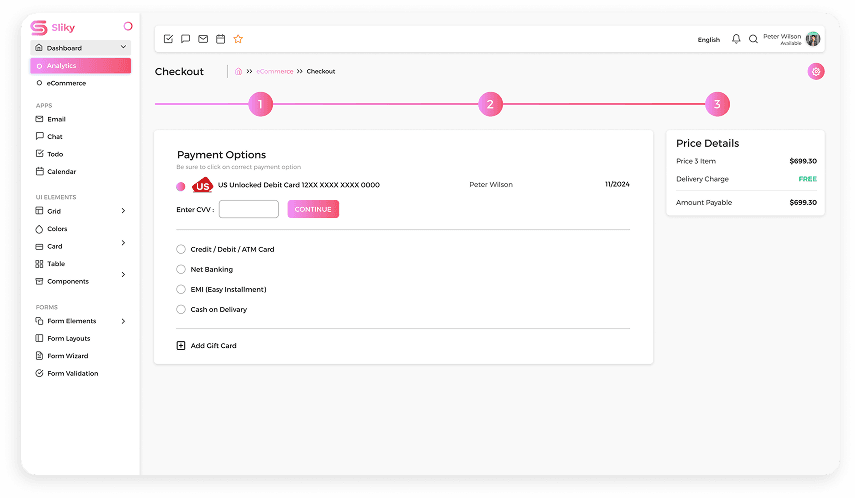Open Form Wizard in the sidebar
The height and width of the screenshot is (498, 855).
pos(67,356)
